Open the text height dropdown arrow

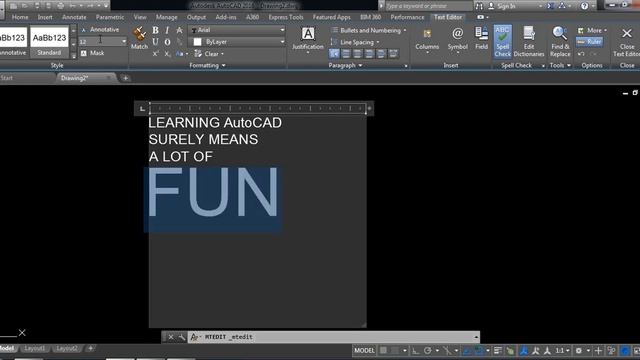tap(124, 42)
